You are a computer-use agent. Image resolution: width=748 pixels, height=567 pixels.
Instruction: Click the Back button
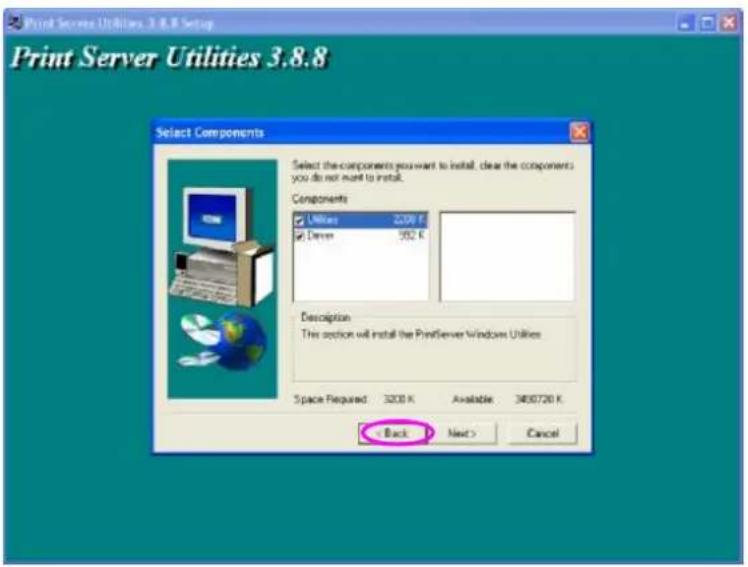point(395,433)
